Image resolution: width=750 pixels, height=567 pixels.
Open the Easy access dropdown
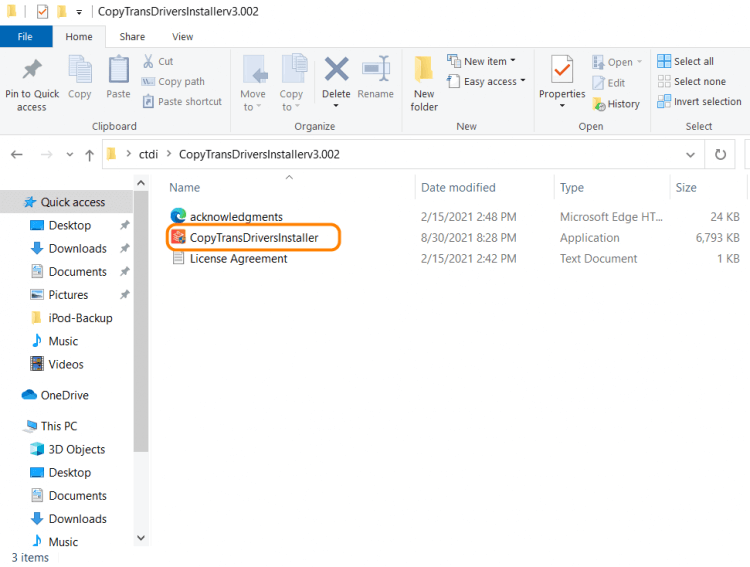(x=486, y=81)
